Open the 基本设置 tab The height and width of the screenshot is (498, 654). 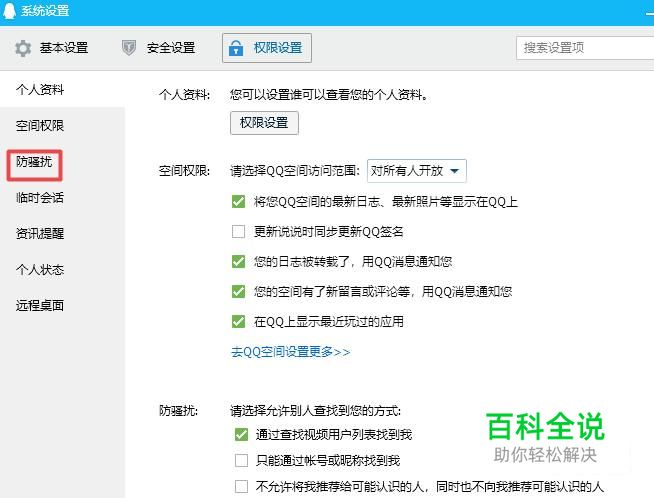tap(51, 48)
